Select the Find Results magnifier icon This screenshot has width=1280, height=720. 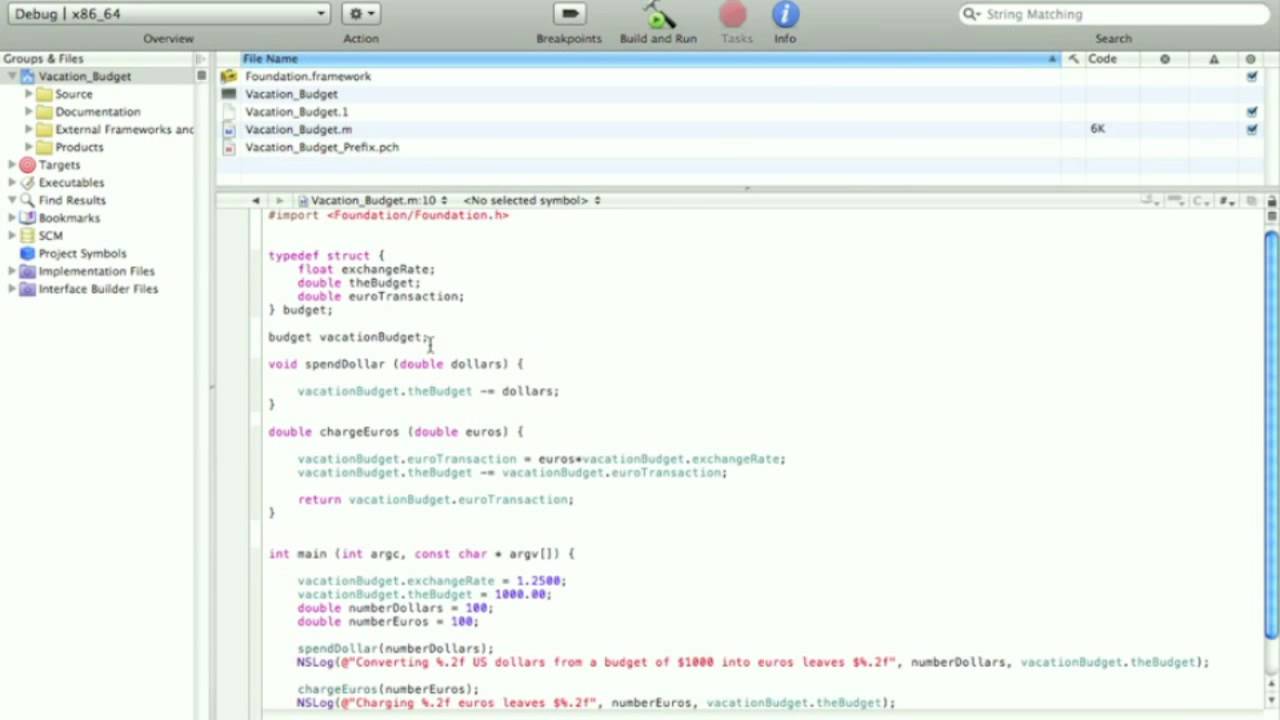[x=27, y=200]
